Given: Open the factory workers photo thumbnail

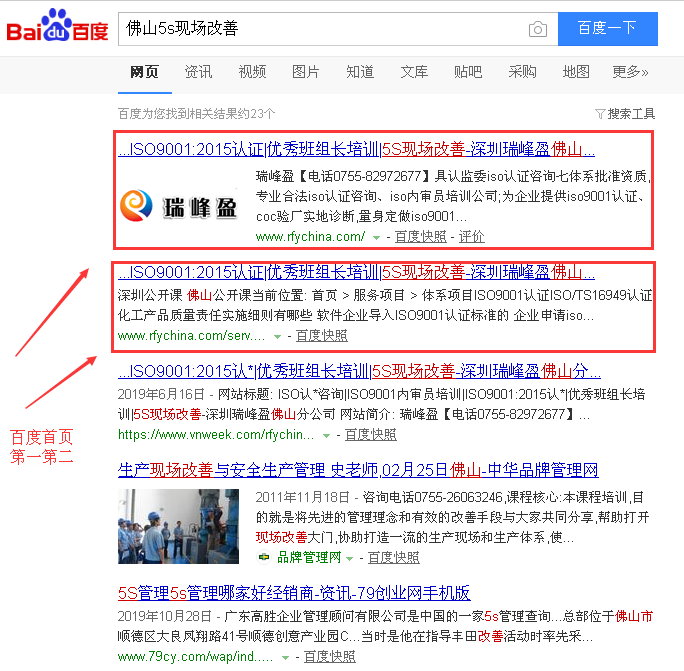Looking at the screenshot, I should click(177, 527).
